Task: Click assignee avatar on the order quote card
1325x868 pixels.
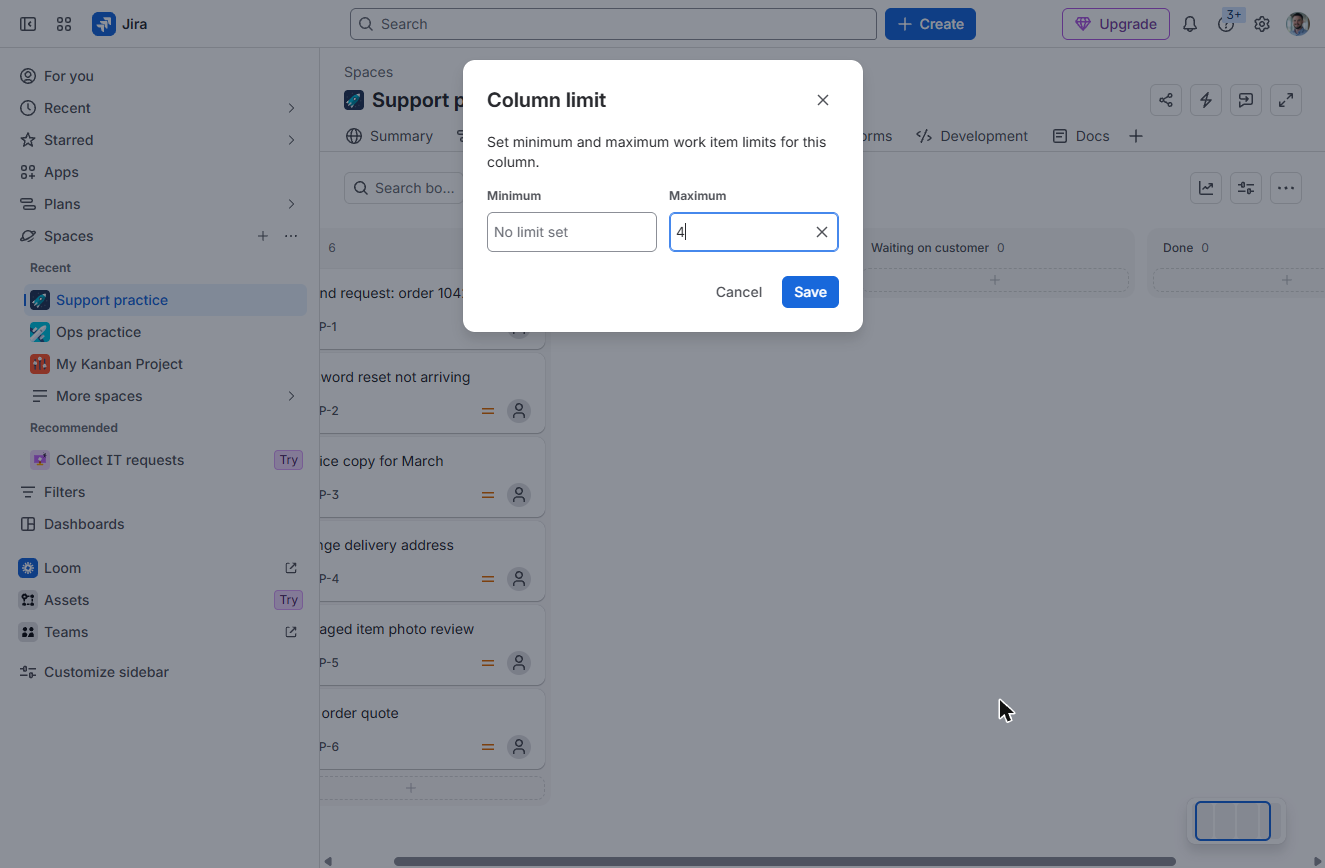Action: (x=518, y=746)
